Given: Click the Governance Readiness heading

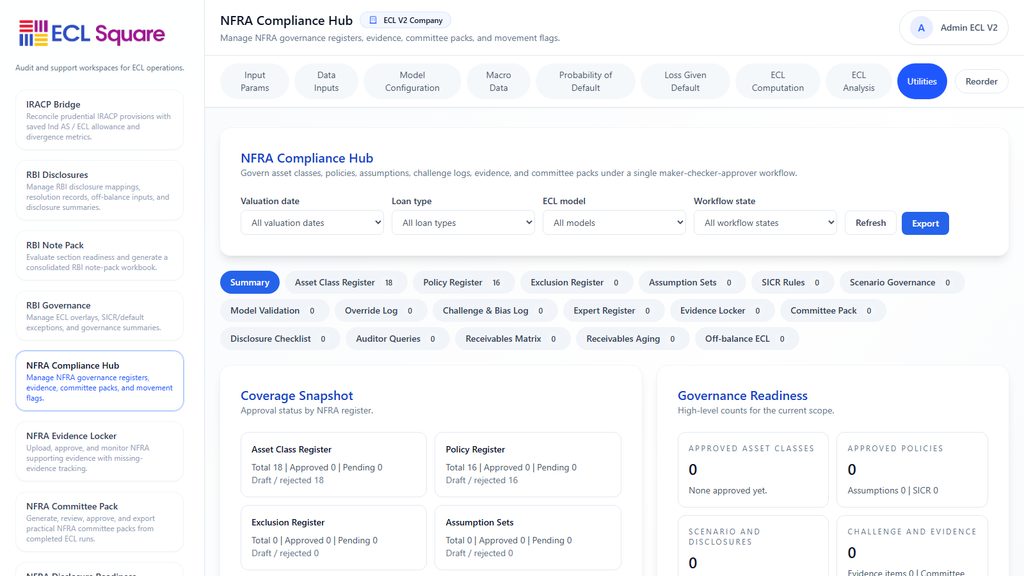Looking at the screenshot, I should (743, 396).
